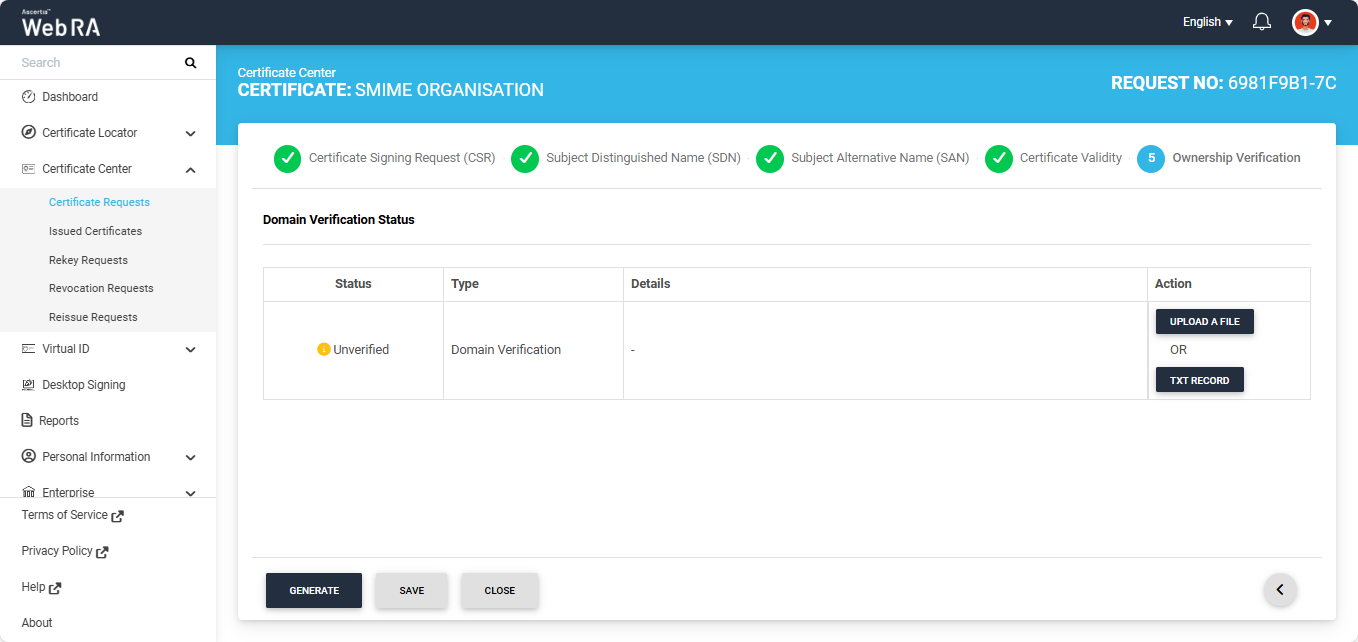Viewport: 1358px width, 642px height.
Task: Click the search magnifier icon
Action: click(x=191, y=63)
